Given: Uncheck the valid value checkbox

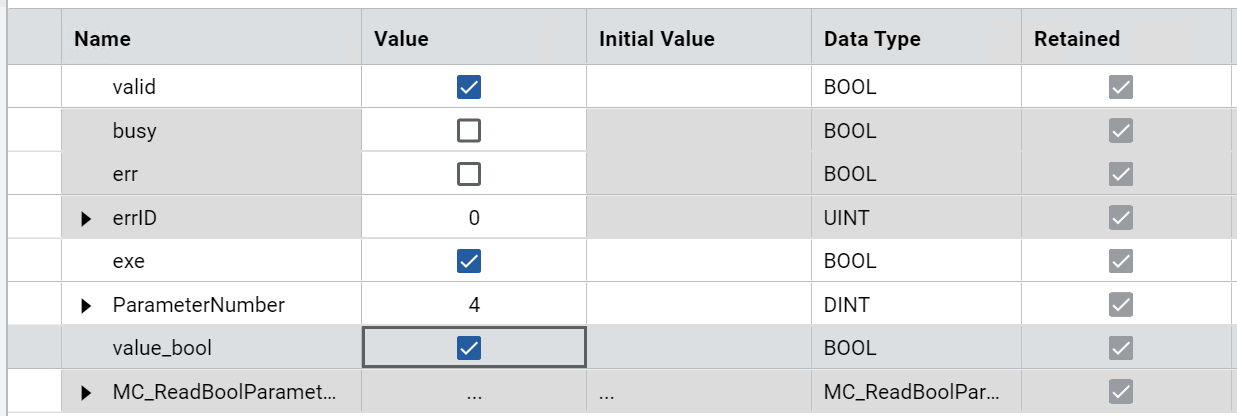Looking at the screenshot, I should pos(468,88).
